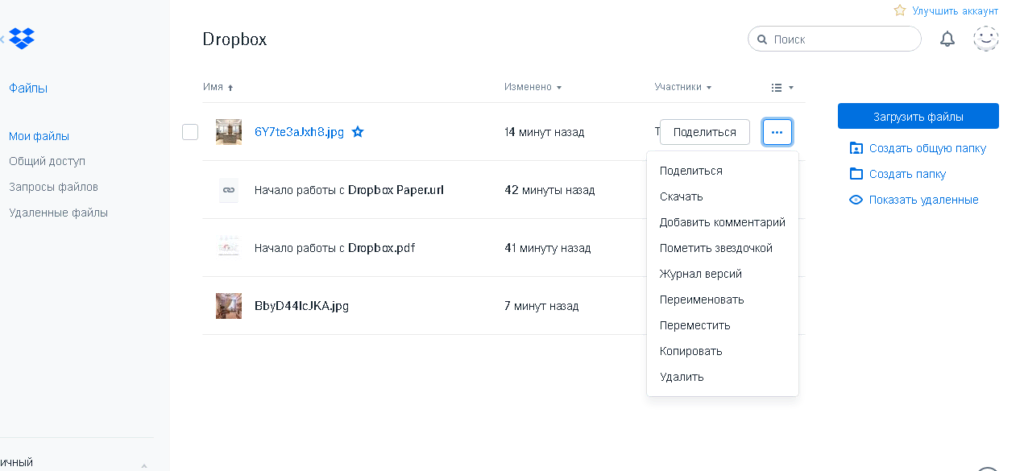
Task: Click the Создать общую папку link
Action: 927,148
